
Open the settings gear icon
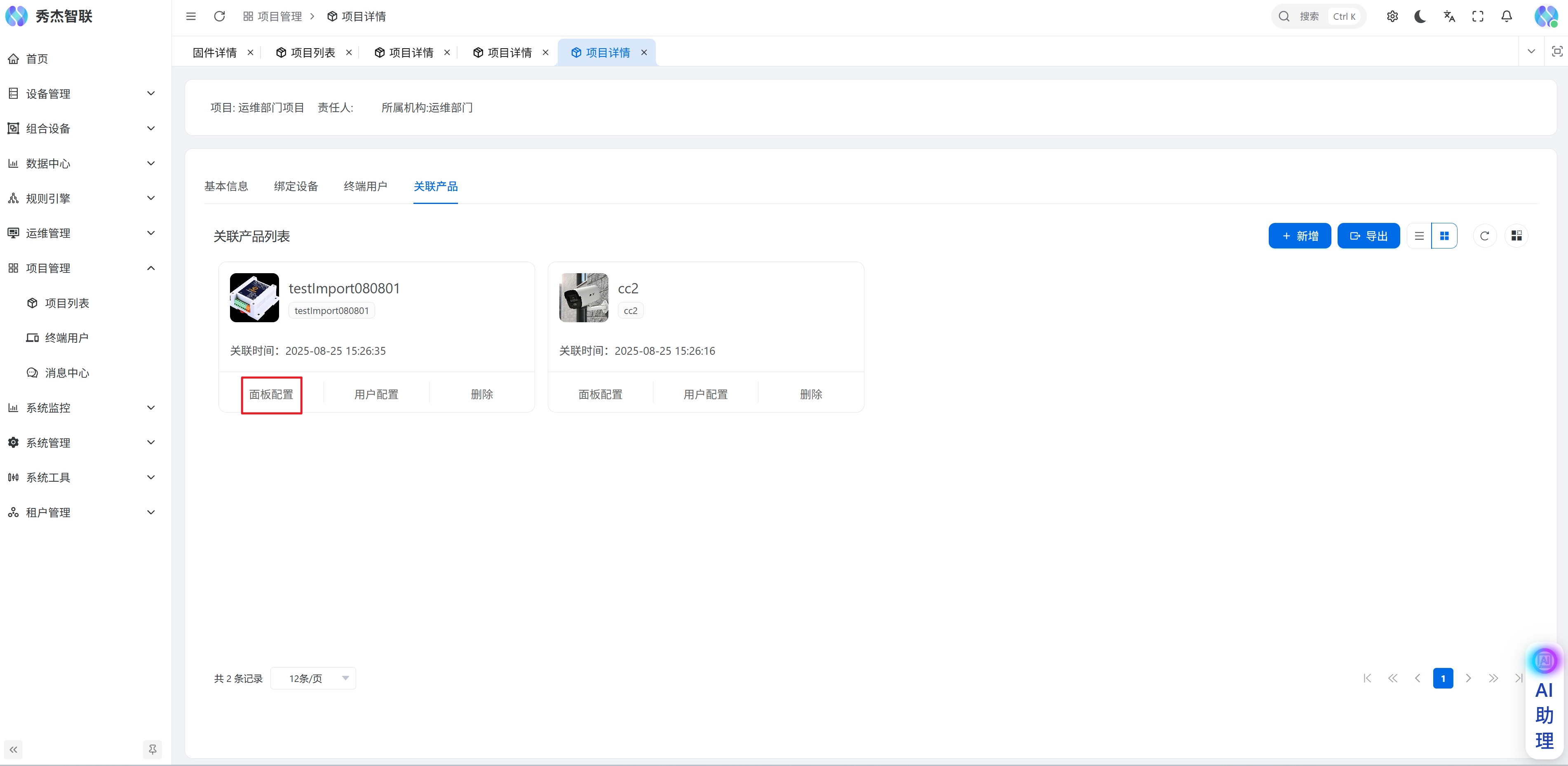pyautogui.click(x=1392, y=16)
